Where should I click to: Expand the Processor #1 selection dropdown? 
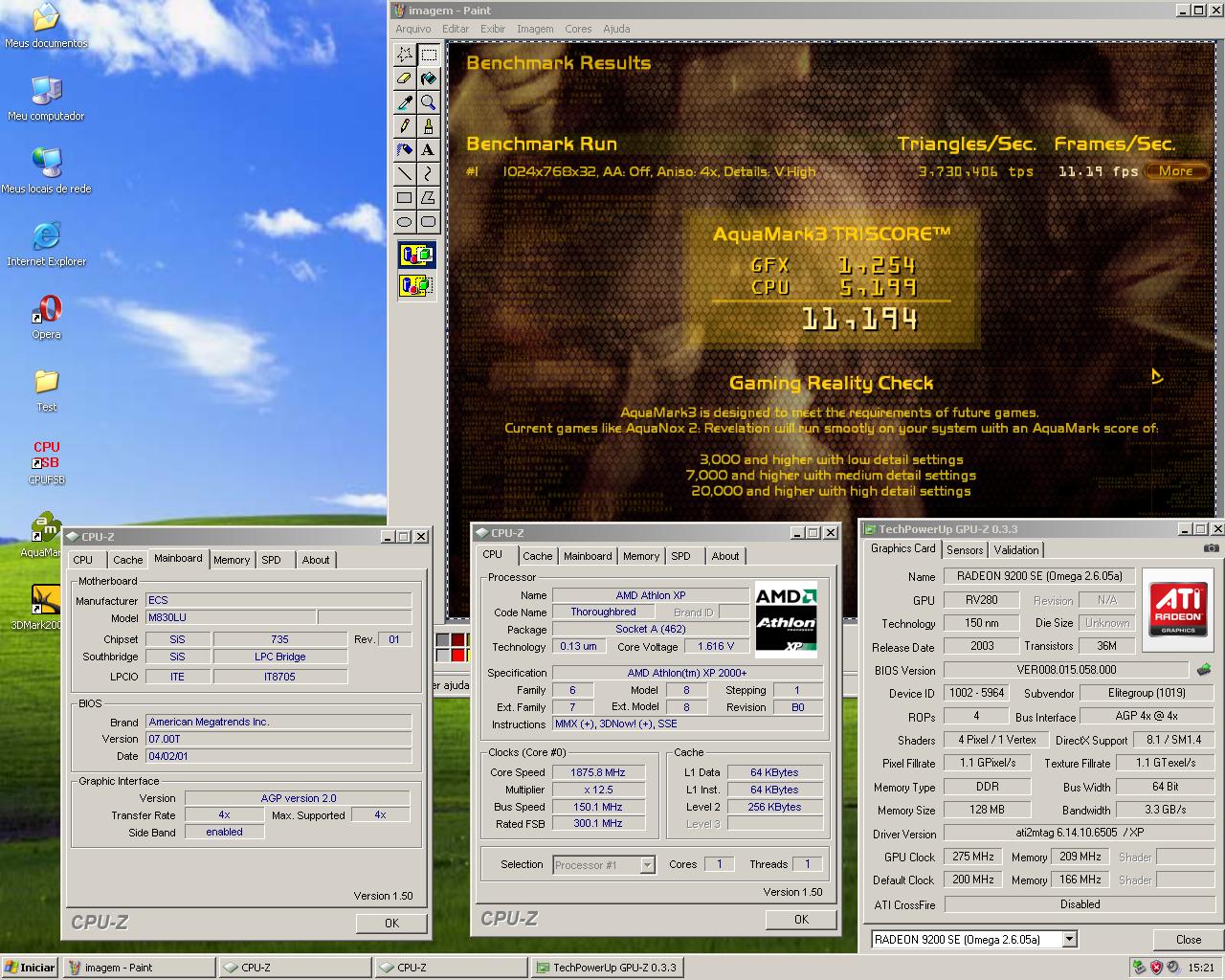(x=648, y=865)
